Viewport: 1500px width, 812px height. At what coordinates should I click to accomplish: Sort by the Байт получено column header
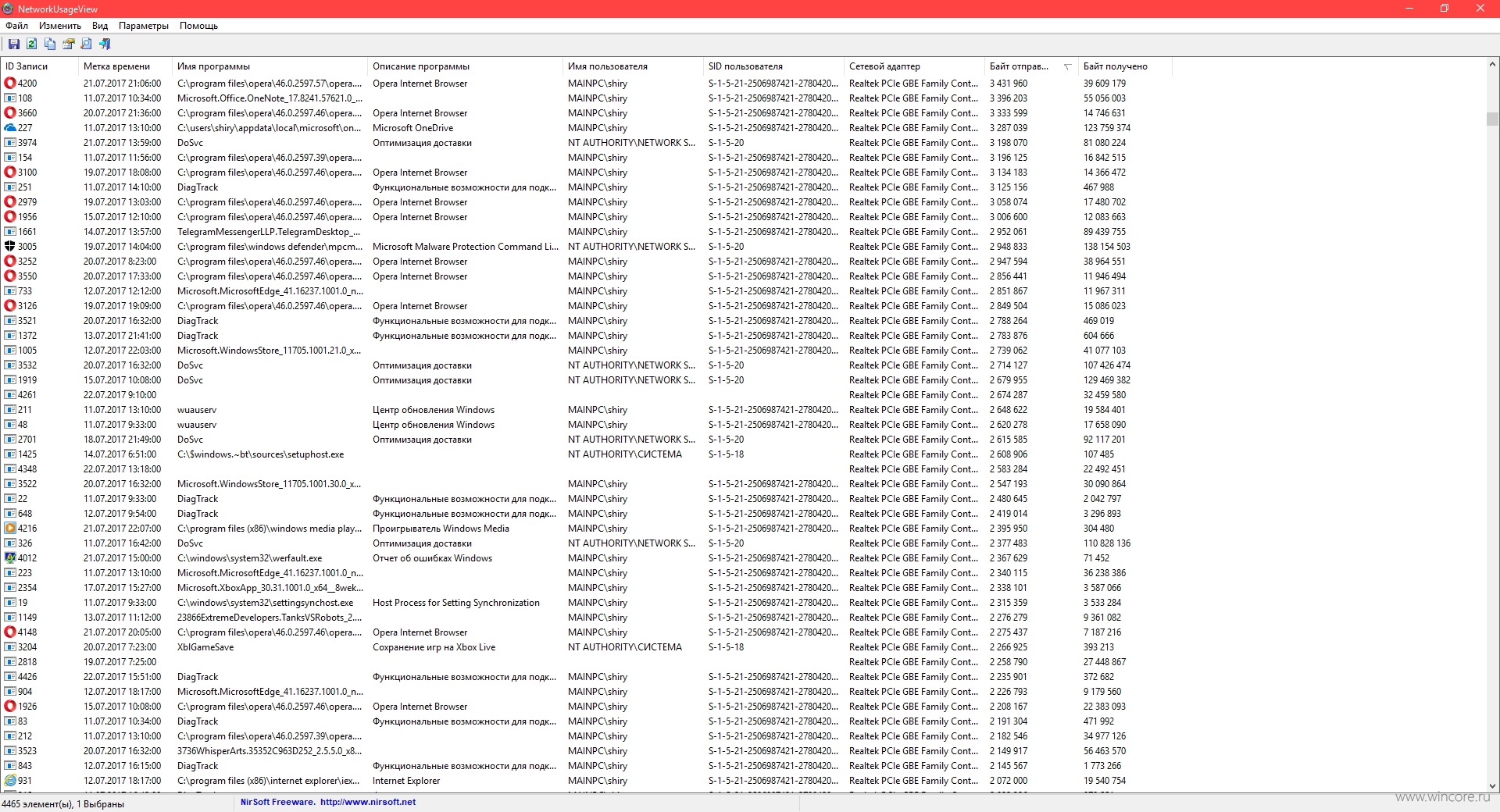pos(1125,66)
